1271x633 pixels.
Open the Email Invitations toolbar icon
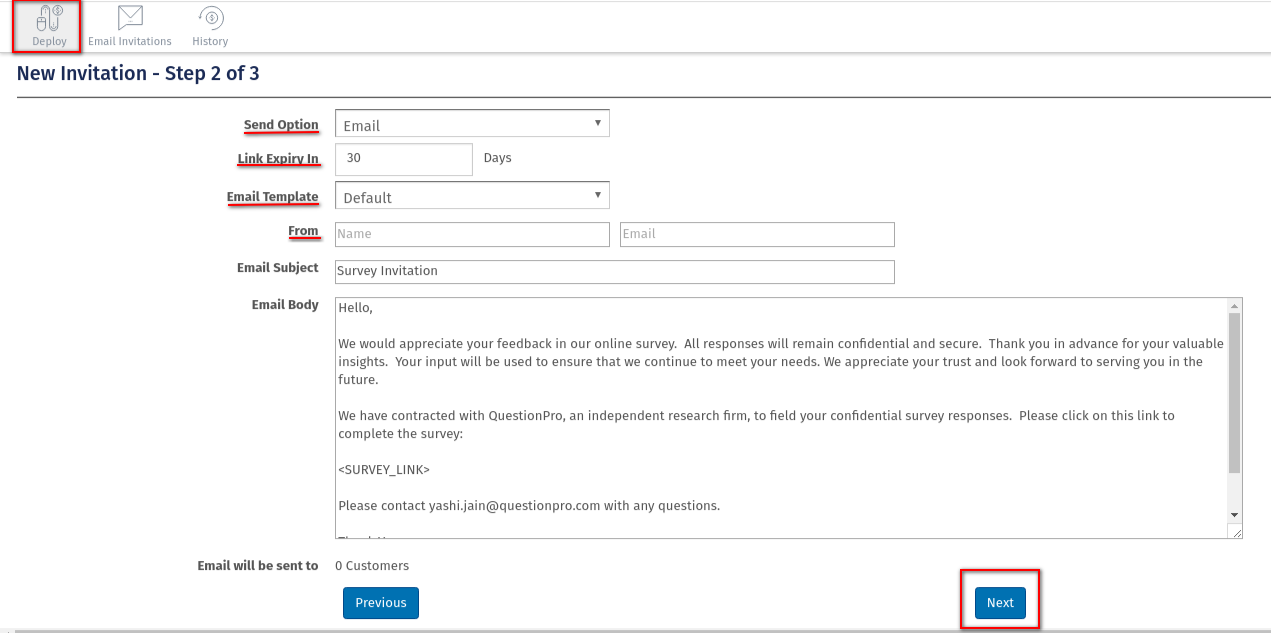pos(129,25)
